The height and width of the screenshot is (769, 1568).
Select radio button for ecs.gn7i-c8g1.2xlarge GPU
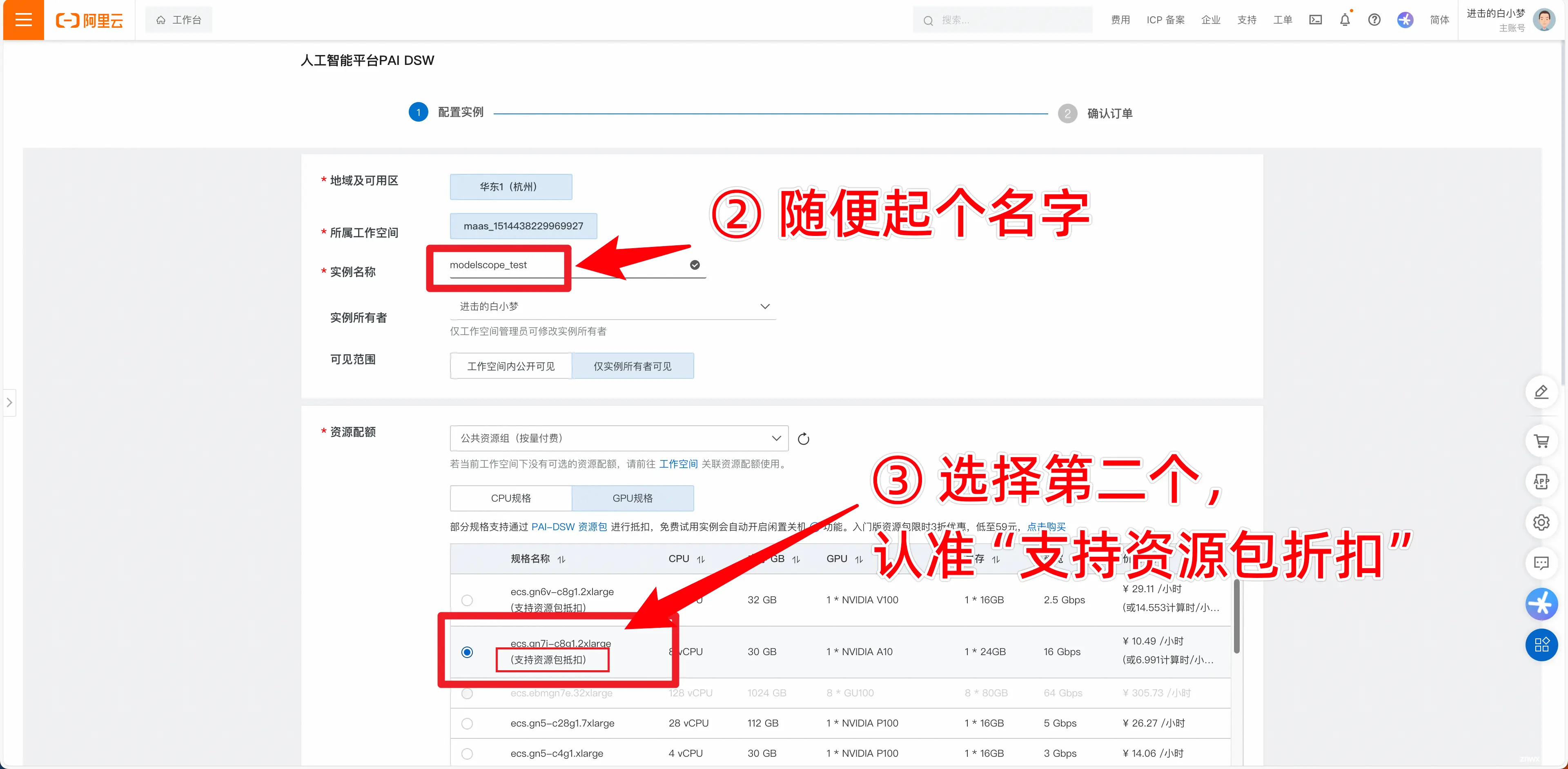click(467, 651)
